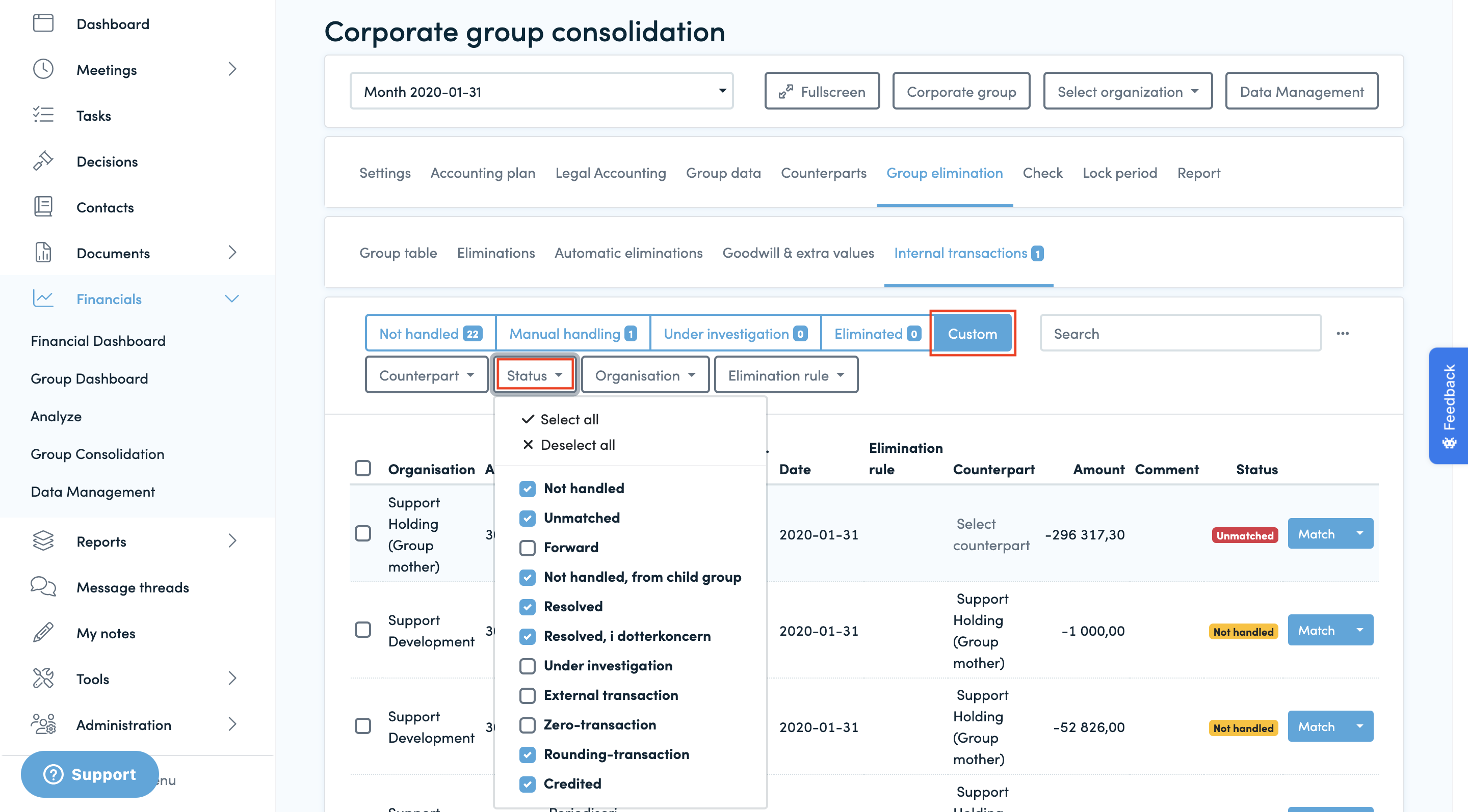Click the Corporate group button
Viewport: 1468px width, 812px height.
click(x=961, y=91)
